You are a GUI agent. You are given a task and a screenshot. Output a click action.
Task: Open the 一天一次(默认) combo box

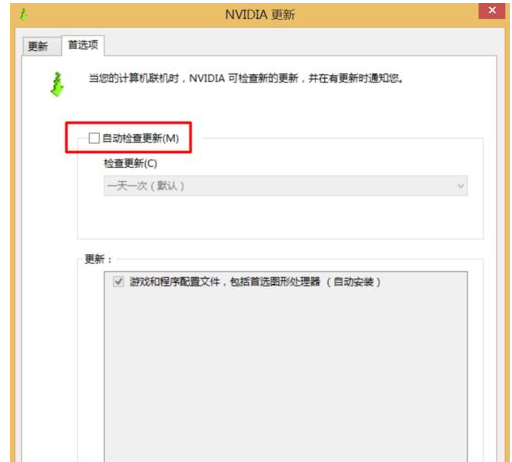pyautogui.click(x=286, y=186)
